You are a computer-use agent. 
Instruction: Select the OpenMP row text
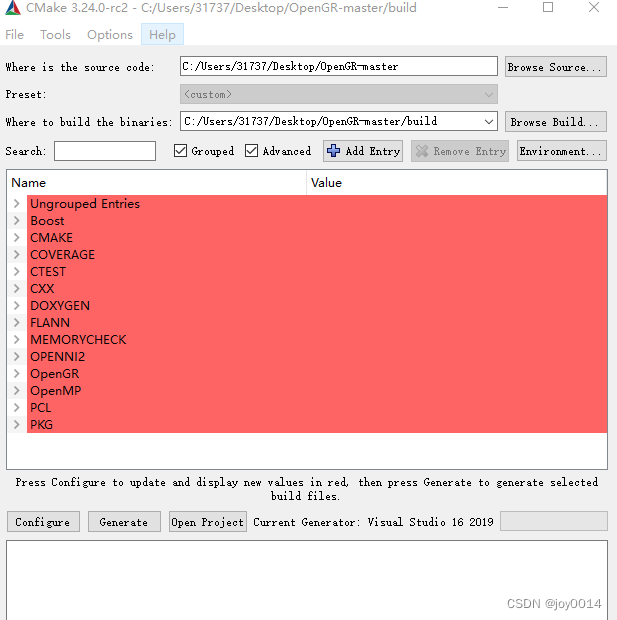point(56,391)
